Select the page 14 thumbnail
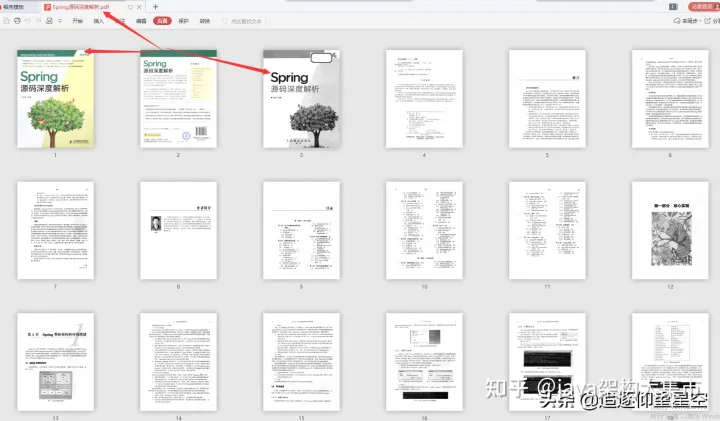The image size is (720, 421). click(179, 362)
